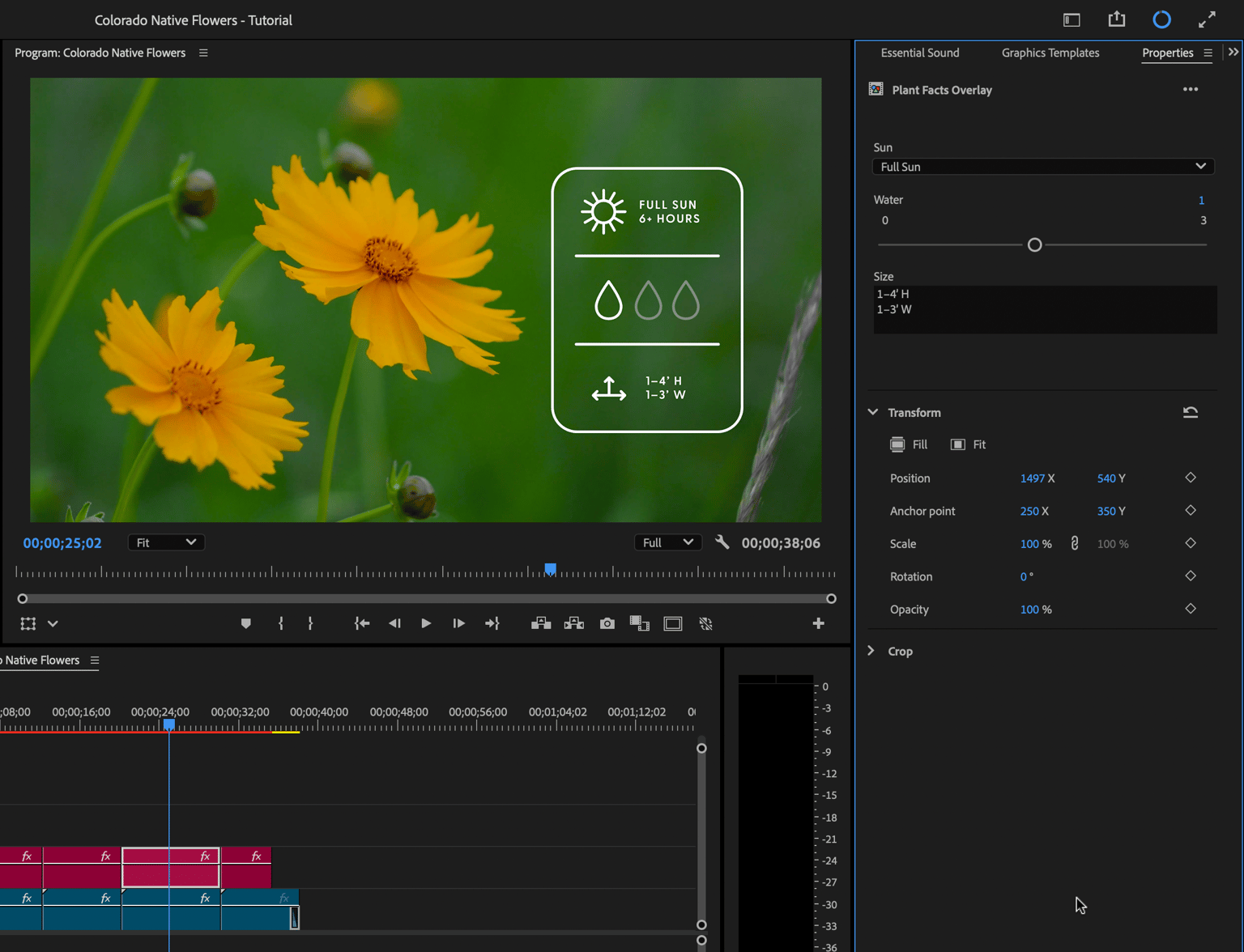1244x952 pixels.
Task: Click the timeline playhead marker
Action: [x=168, y=725]
